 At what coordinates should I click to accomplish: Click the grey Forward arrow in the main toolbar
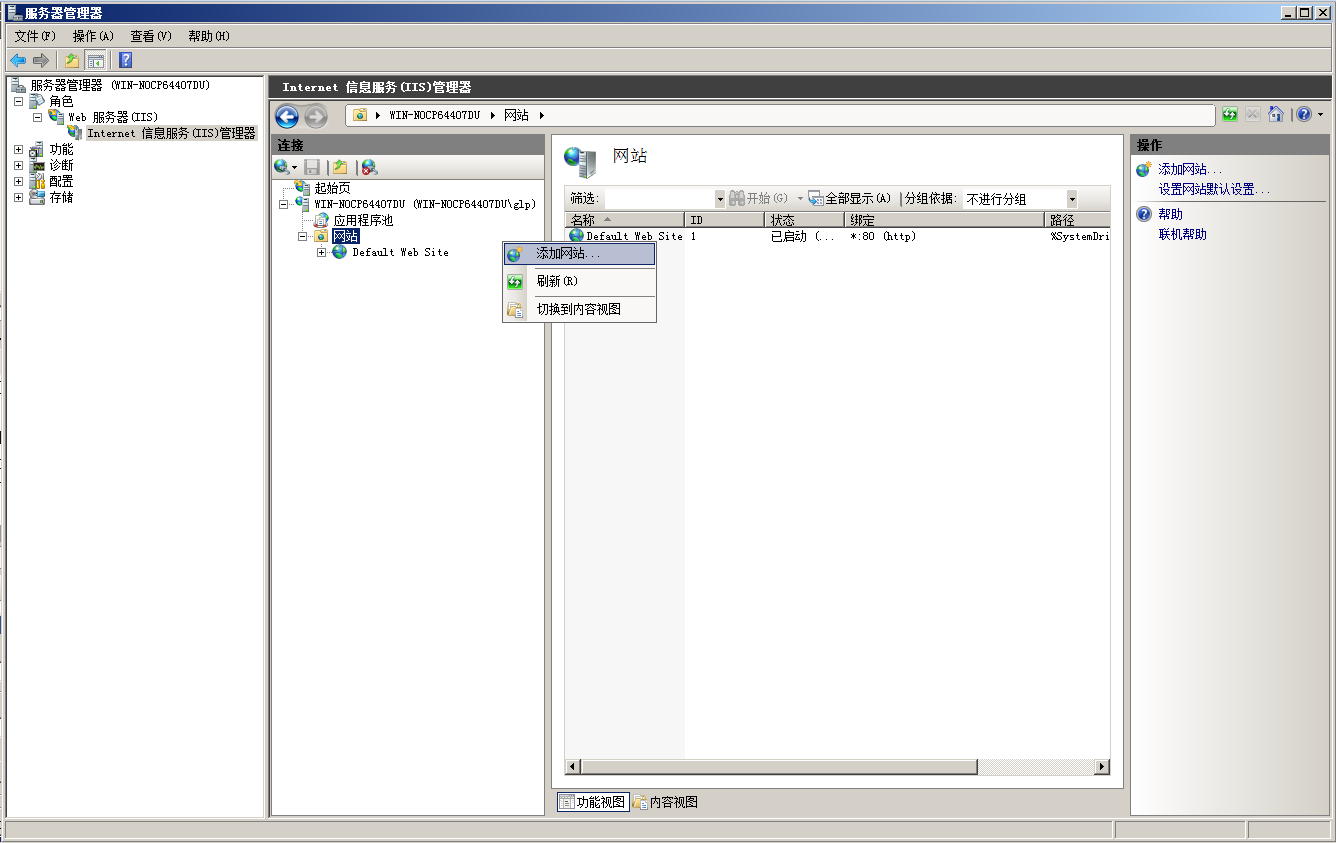tap(41, 61)
